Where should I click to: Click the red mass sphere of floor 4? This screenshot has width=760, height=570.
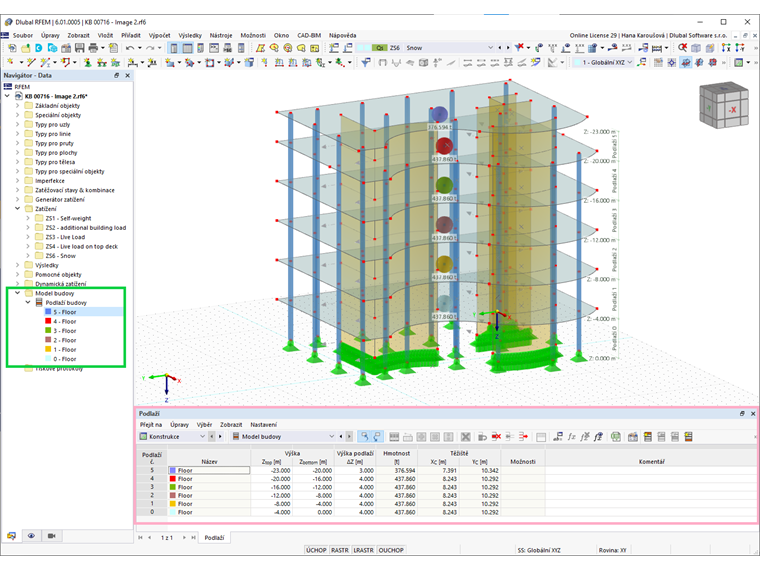tap(444, 146)
